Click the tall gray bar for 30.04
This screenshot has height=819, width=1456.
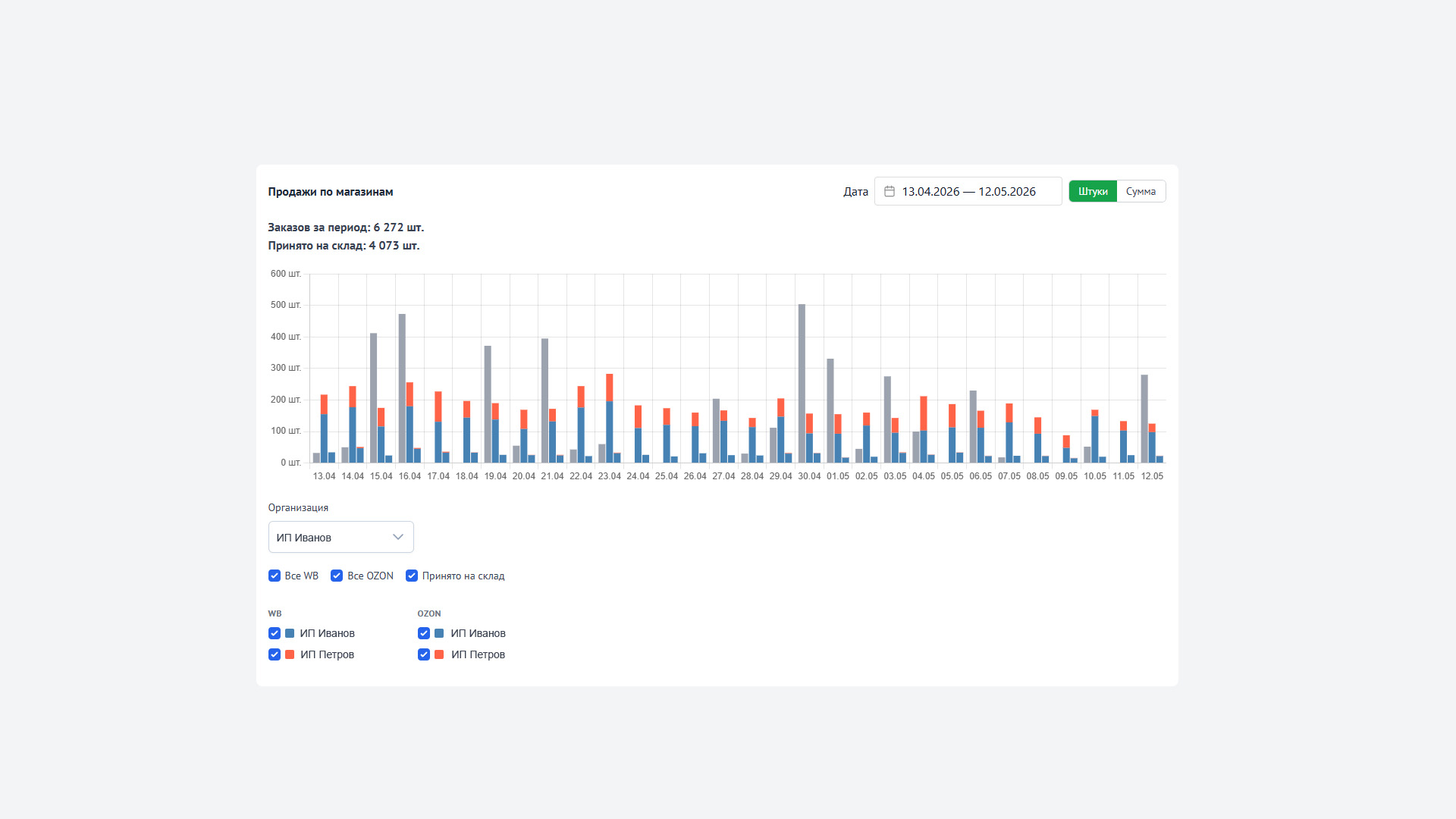pos(802,383)
